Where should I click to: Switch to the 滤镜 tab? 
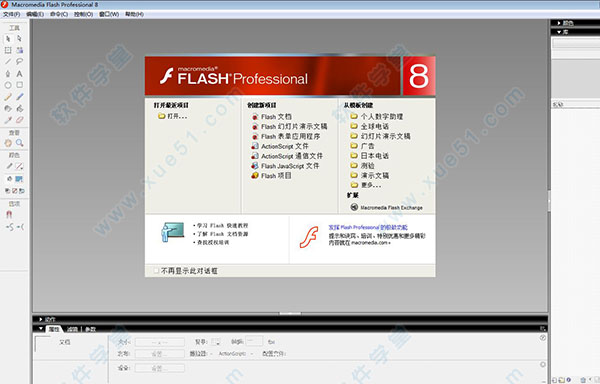tap(72, 329)
